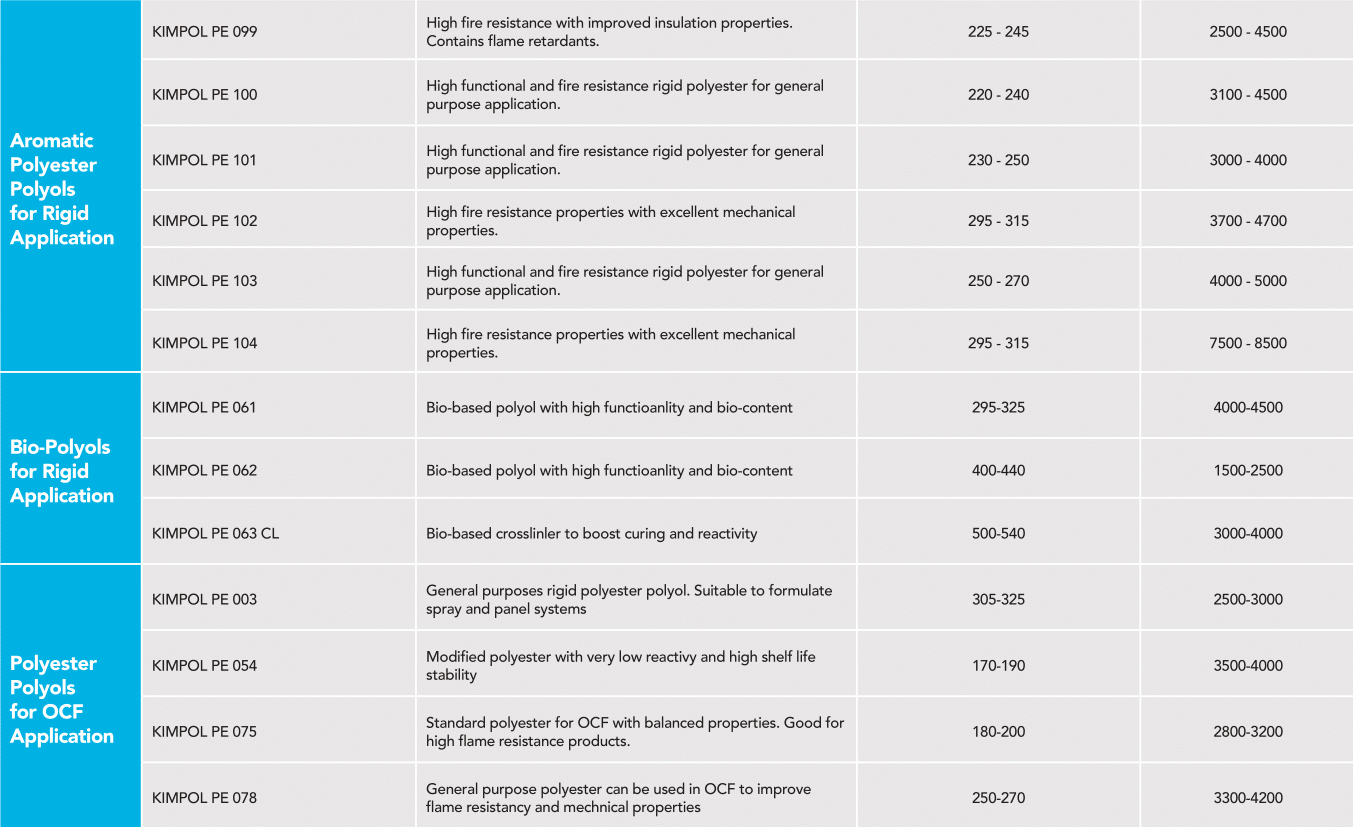Click the KIMPOL PE 061 product name
The height and width of the screenshot is (827, 1353).
point(204,407)
